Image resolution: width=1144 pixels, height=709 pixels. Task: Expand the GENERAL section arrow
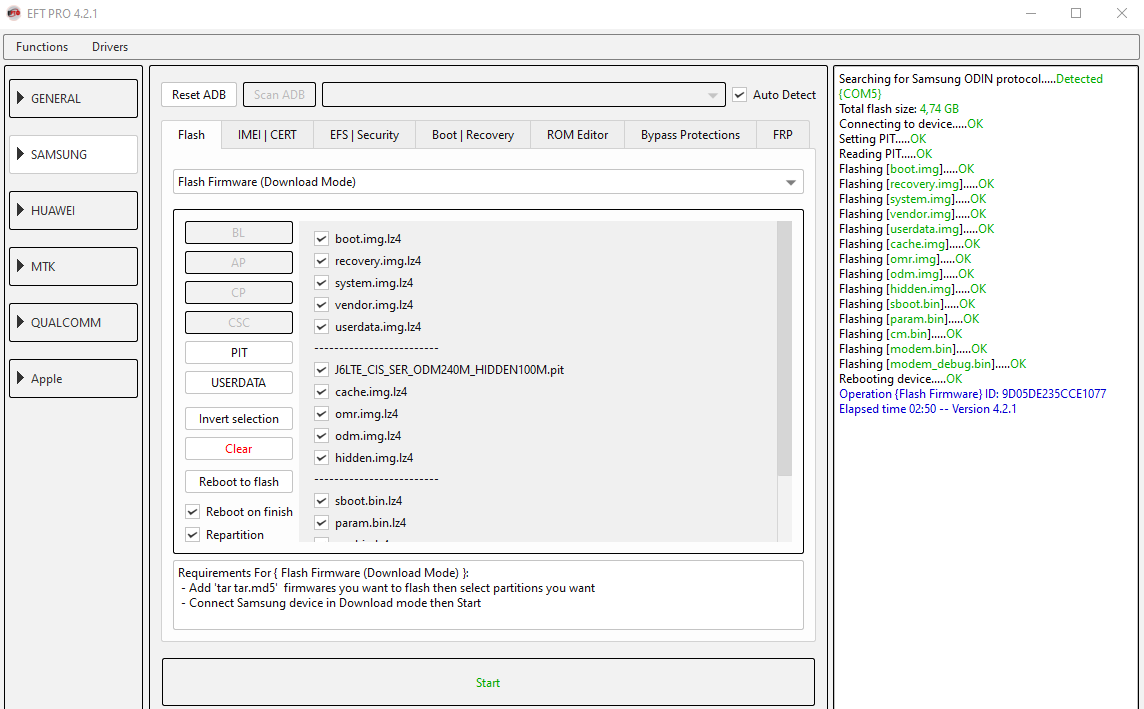[20, 98]
